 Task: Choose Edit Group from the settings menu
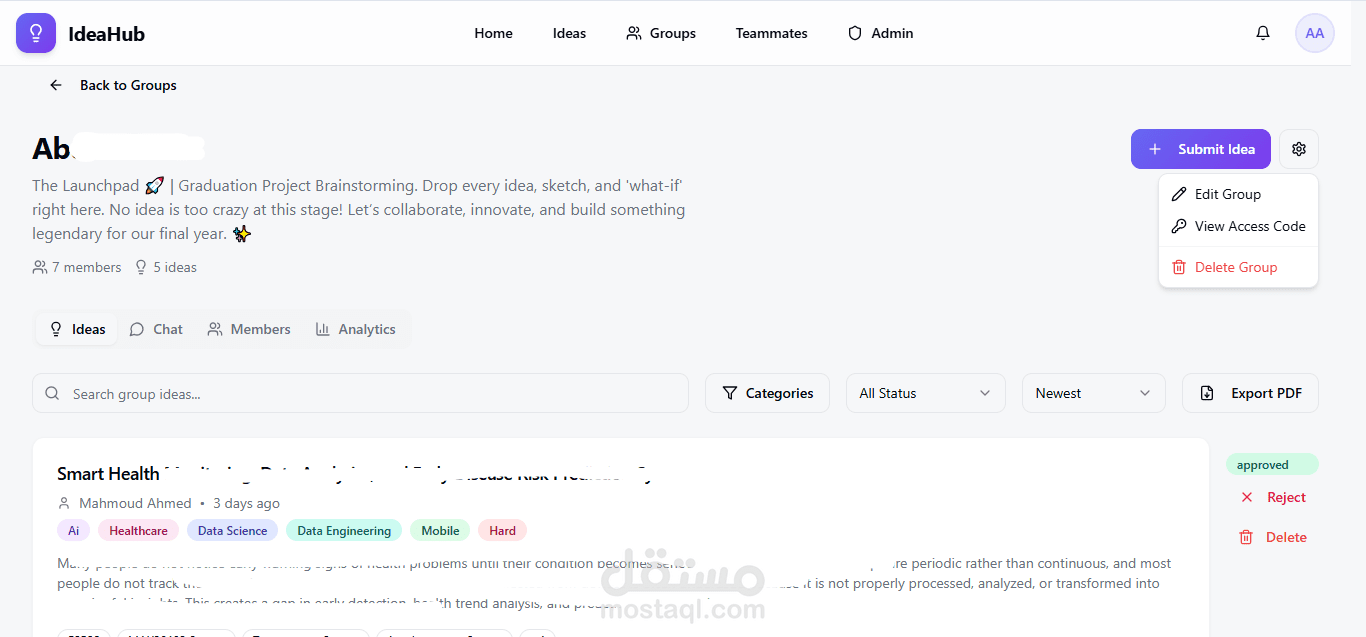tap(1238, 194)
